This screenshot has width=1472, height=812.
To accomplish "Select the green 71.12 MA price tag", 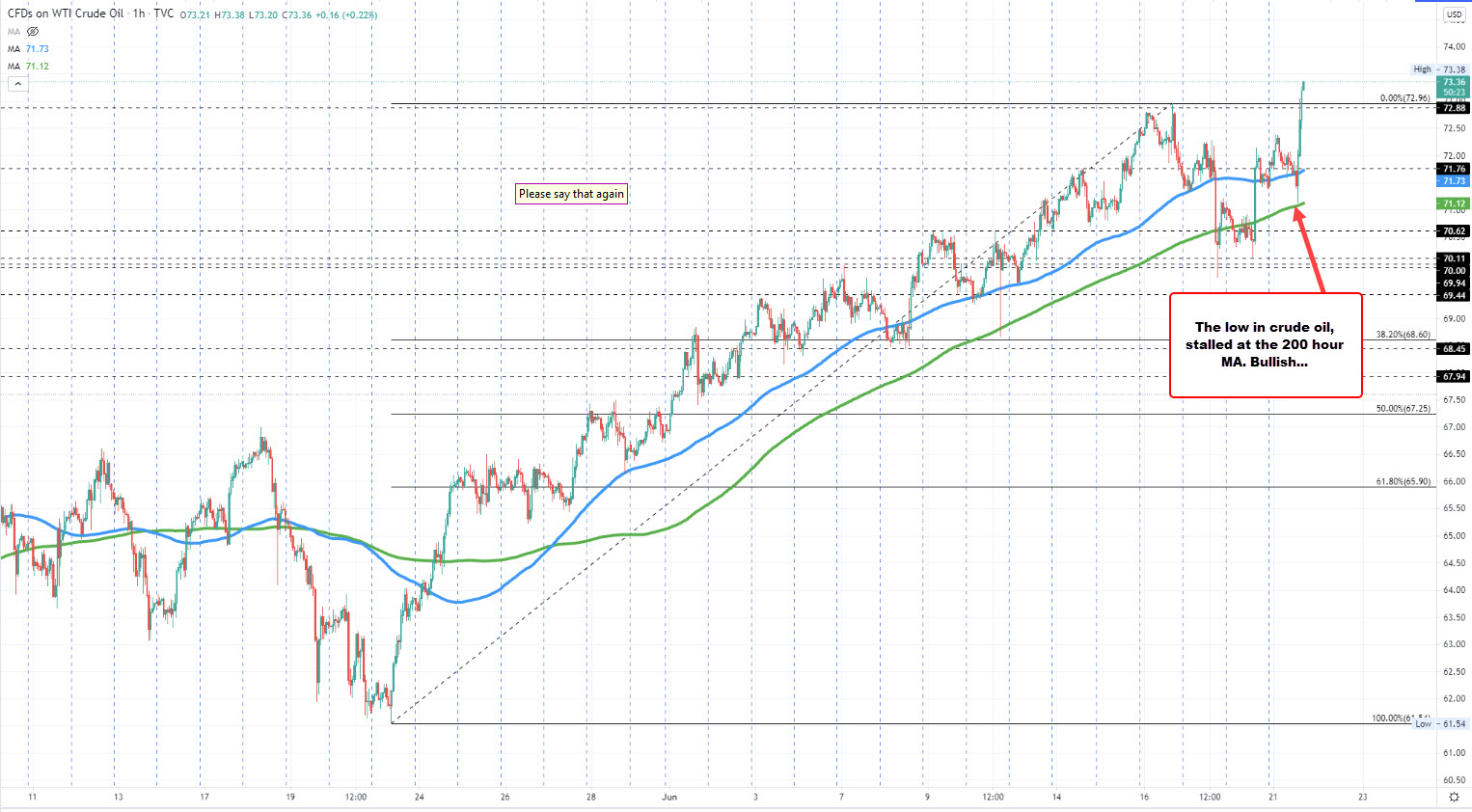I will pyautogui.click(x=1454, y=204).
